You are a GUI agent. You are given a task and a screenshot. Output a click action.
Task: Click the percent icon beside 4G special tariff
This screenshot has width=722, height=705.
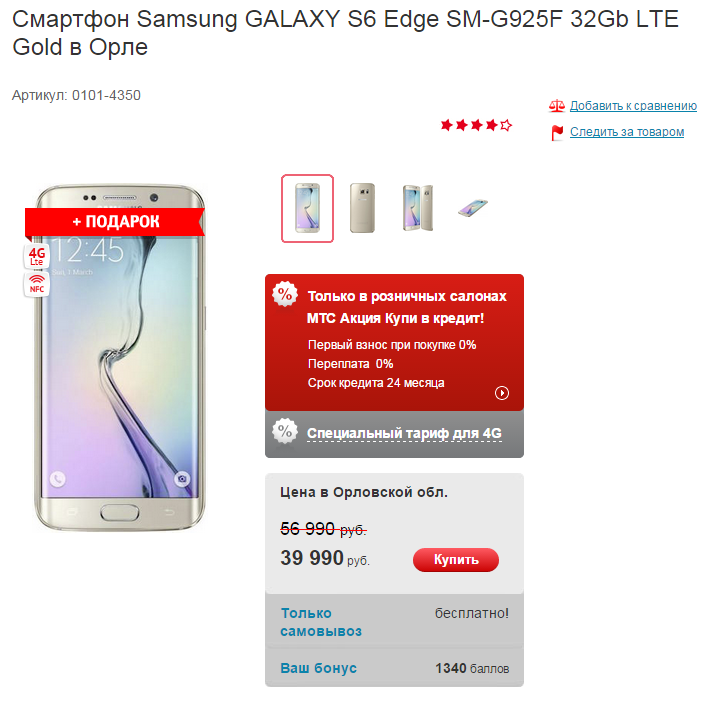[285, 431]
